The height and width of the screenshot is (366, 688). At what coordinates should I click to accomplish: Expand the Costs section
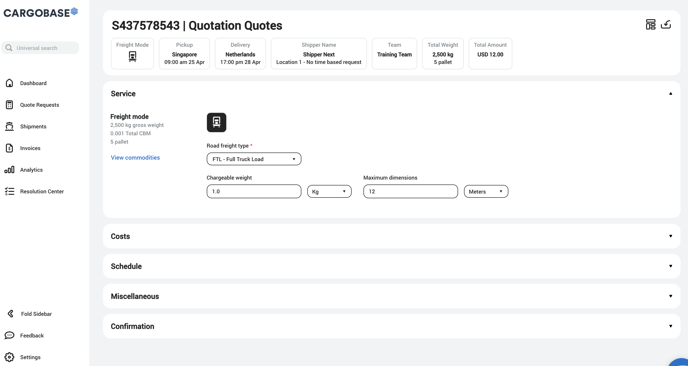[x=391, y=236]
